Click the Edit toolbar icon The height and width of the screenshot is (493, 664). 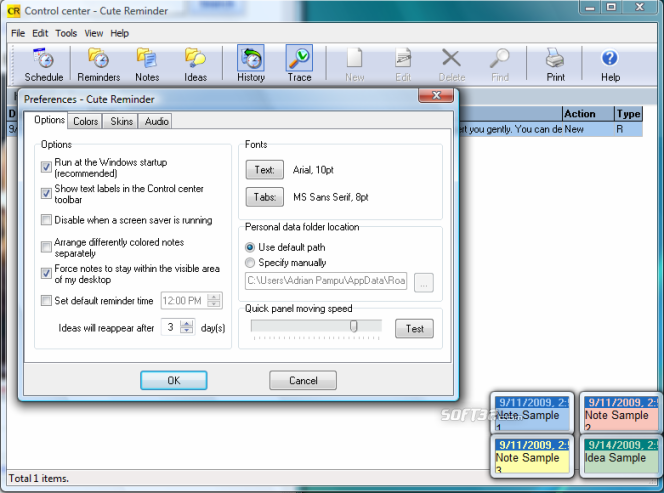click(x=403, y=64)
